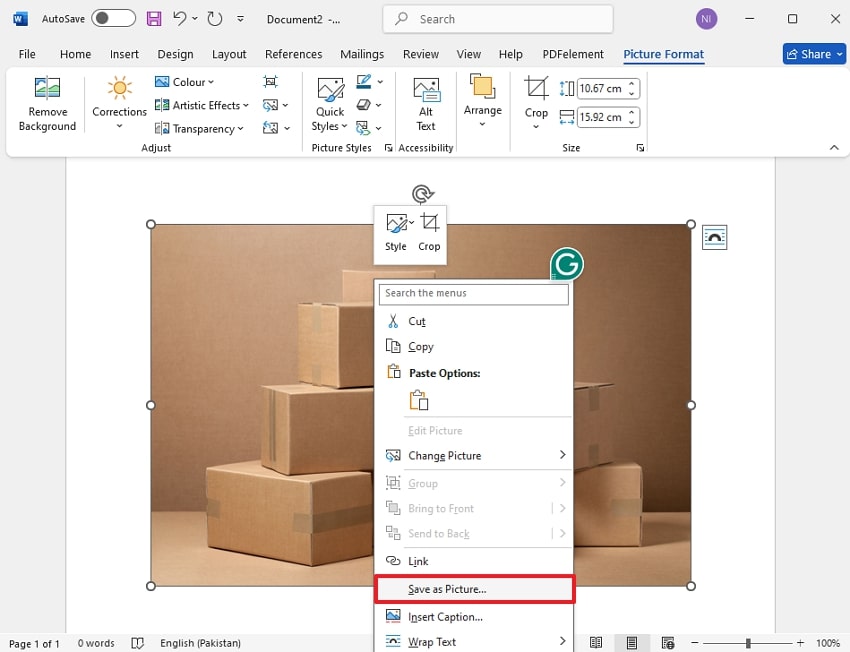Click the Compress Pictures icon
Image resolution: width=850 pixels, height=652 pixels.
pyautogui.click(x=271, y=81)
